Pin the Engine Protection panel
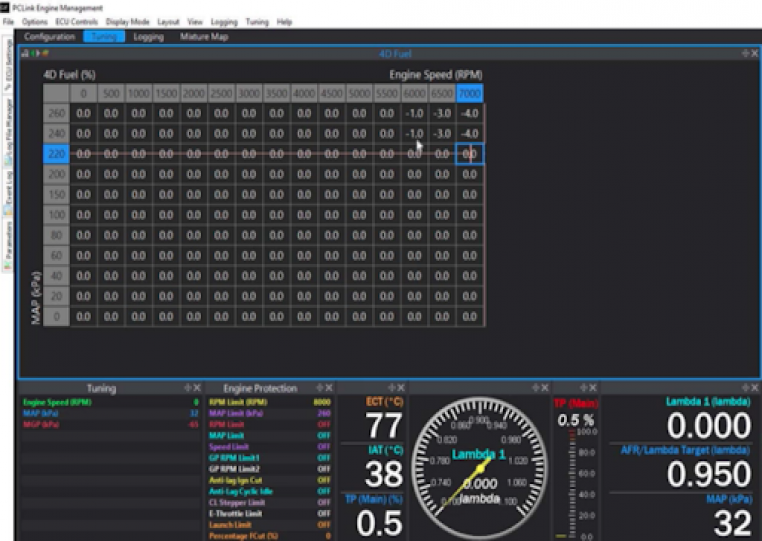Screen dimensions: 762x541 click(x=320, y=387)
